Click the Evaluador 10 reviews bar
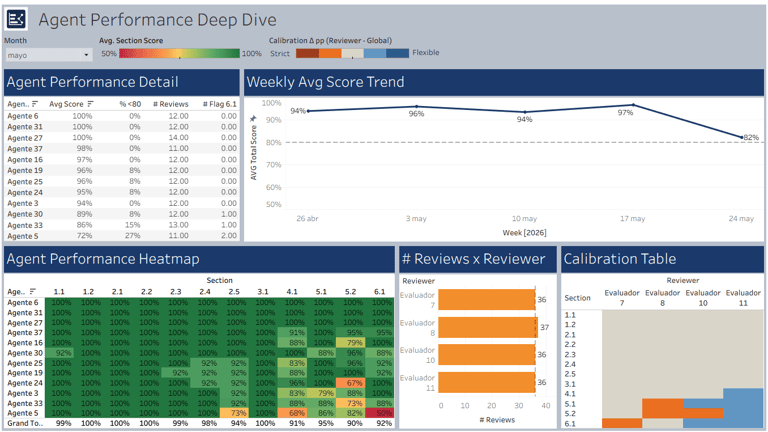 tap(486, 355)
